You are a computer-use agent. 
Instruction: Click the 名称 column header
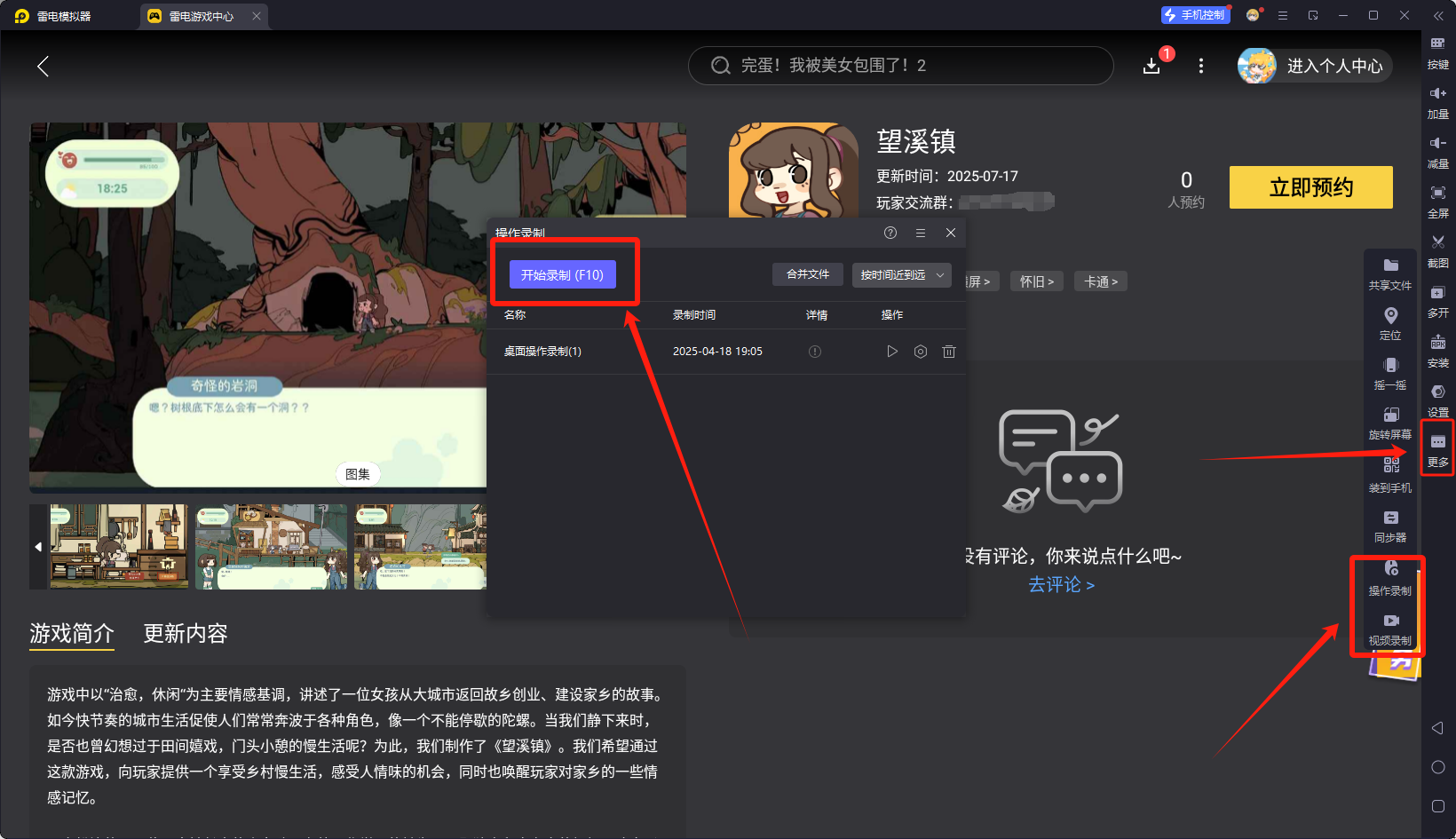click(515, 315)
